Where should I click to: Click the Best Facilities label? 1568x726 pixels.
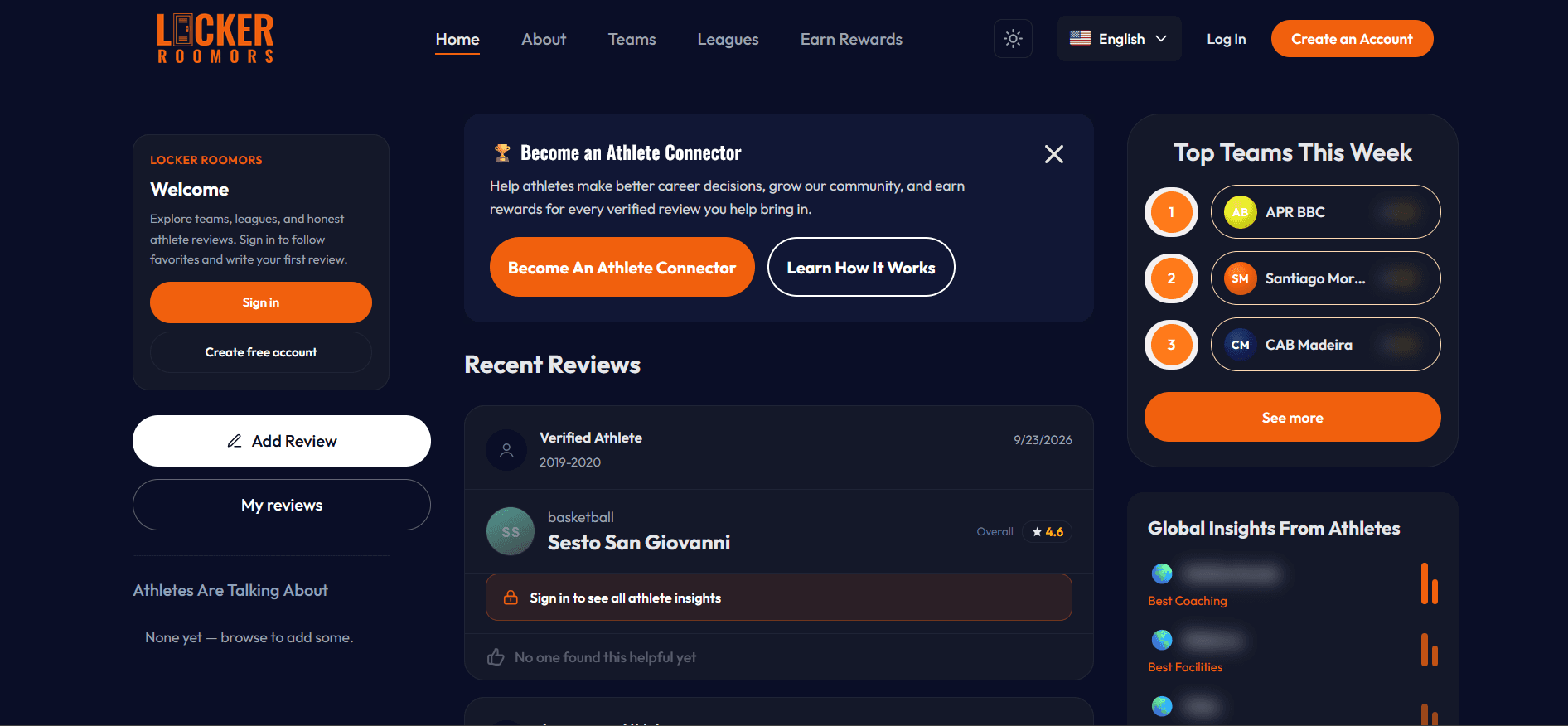(x=1185, y=667)
